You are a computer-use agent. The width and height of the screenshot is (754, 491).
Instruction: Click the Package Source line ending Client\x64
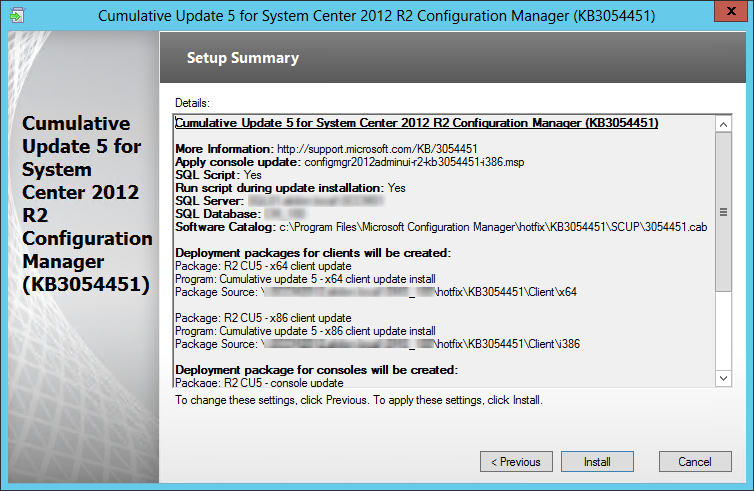coord(376,292)
